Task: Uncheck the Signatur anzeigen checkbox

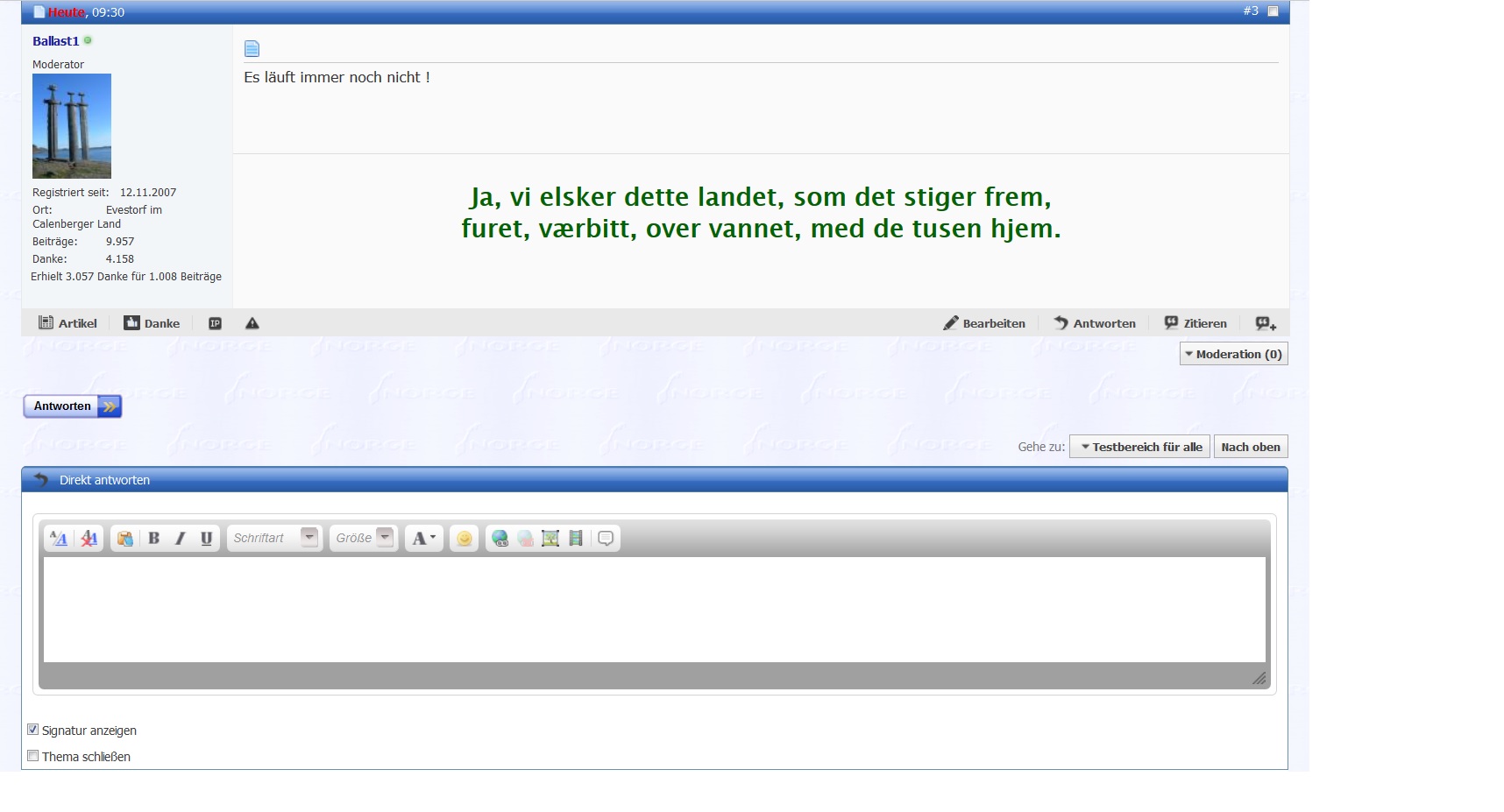Action: coord(33,730)
